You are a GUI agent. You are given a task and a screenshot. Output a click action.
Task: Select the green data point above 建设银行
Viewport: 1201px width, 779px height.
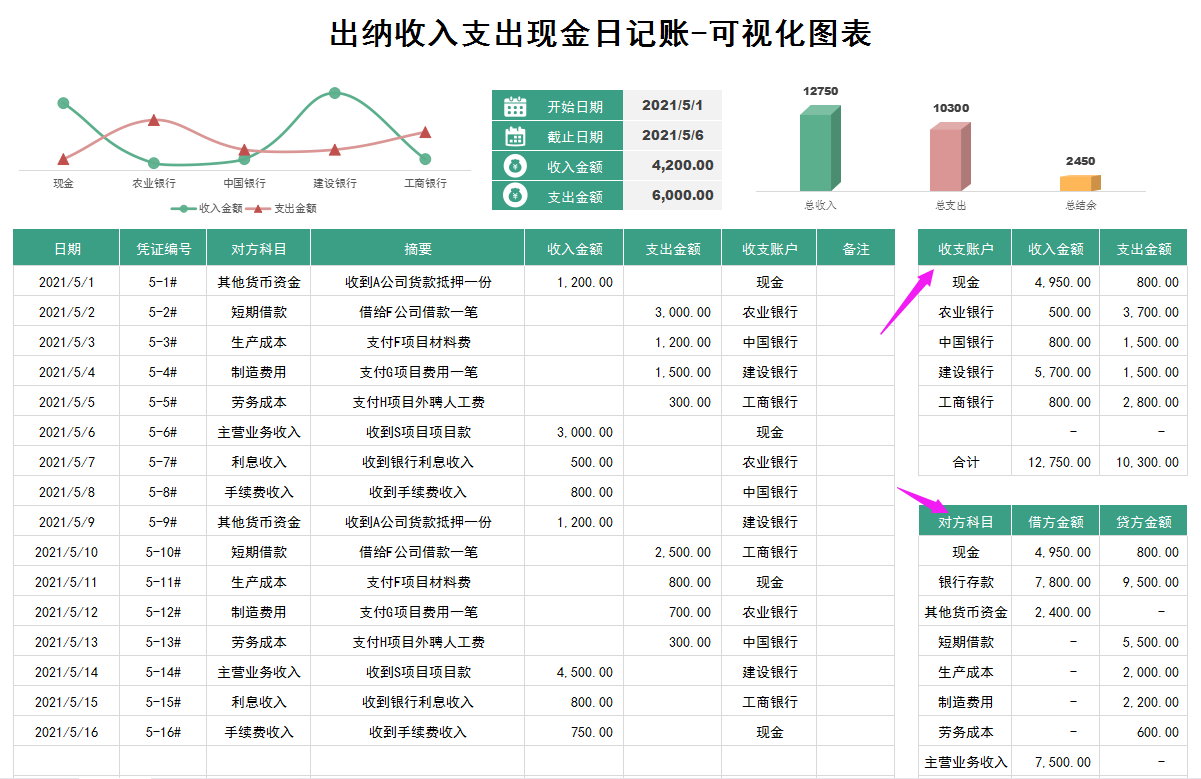(x=334, y=94)
